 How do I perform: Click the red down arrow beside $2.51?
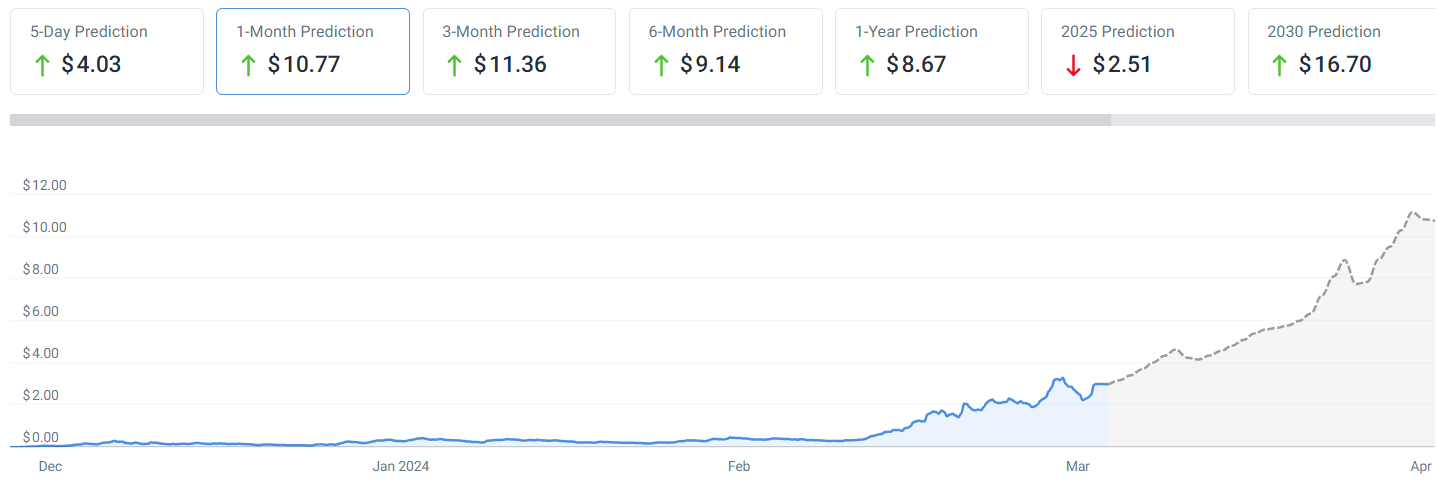pos(1073,65)
